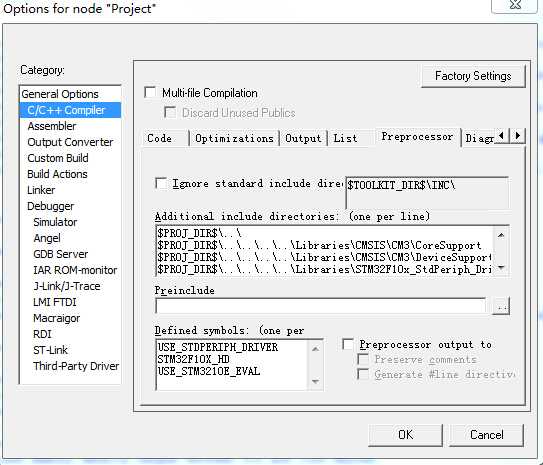Open GDB Server settings

coord(61,254)
